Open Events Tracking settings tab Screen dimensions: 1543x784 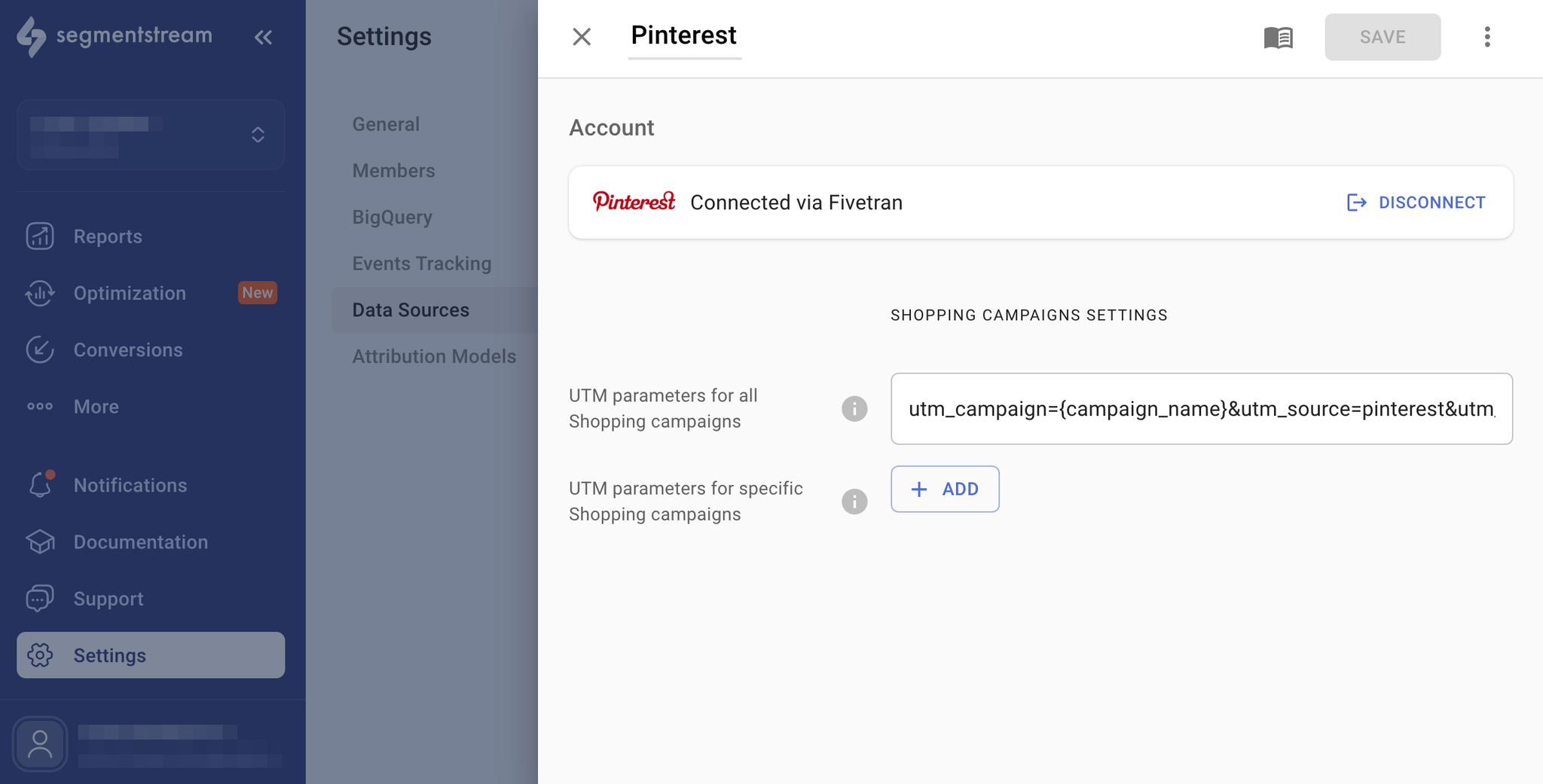(x=422, y=264)
